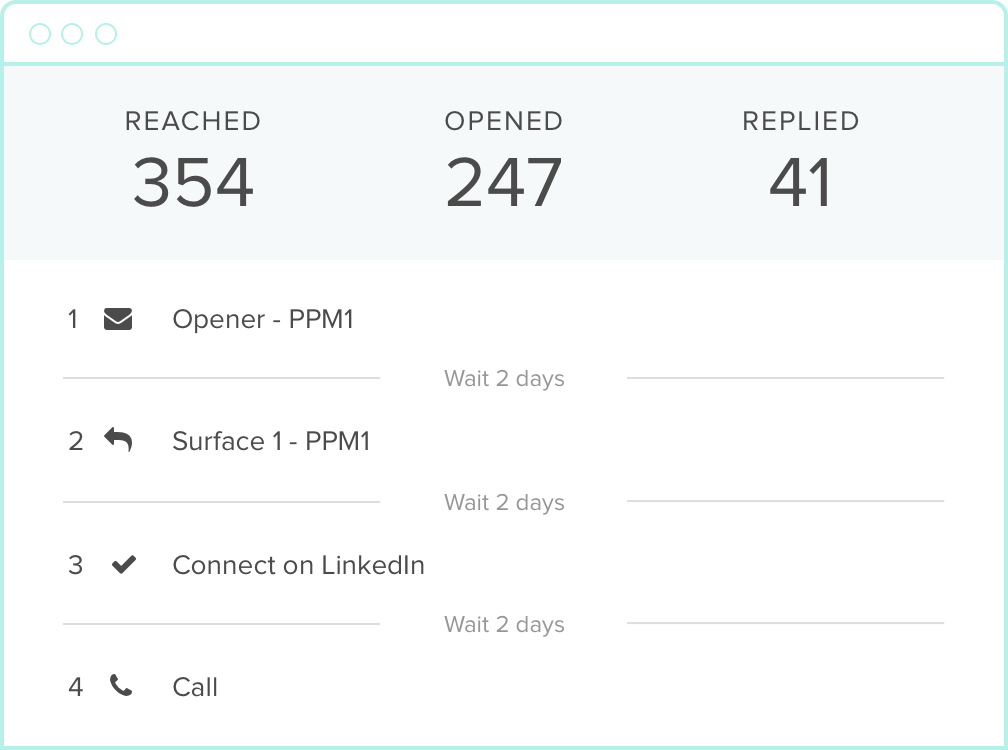Click the middle window circle button

(x=72, y=35)
